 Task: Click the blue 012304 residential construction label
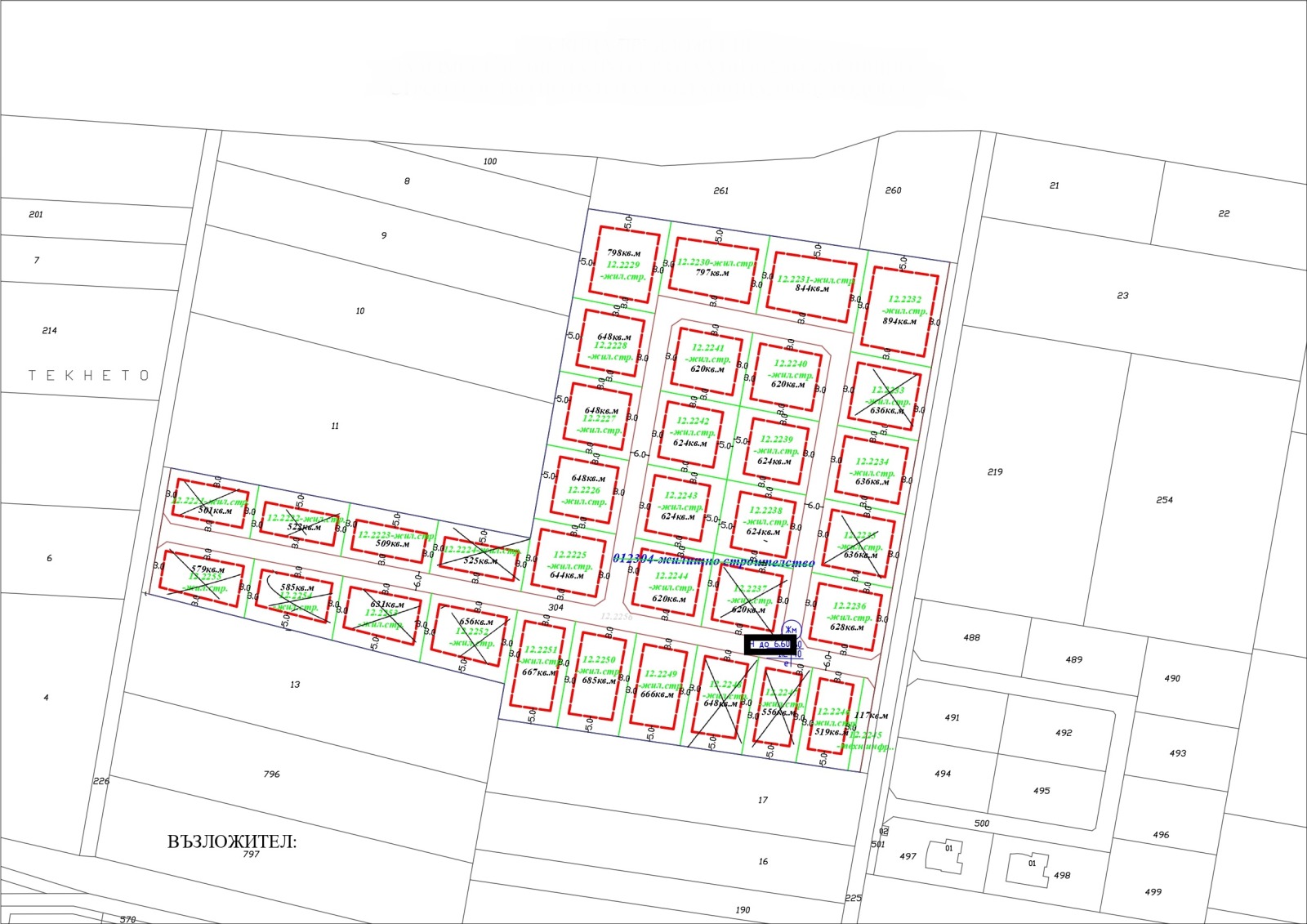[x=713, y=562]
